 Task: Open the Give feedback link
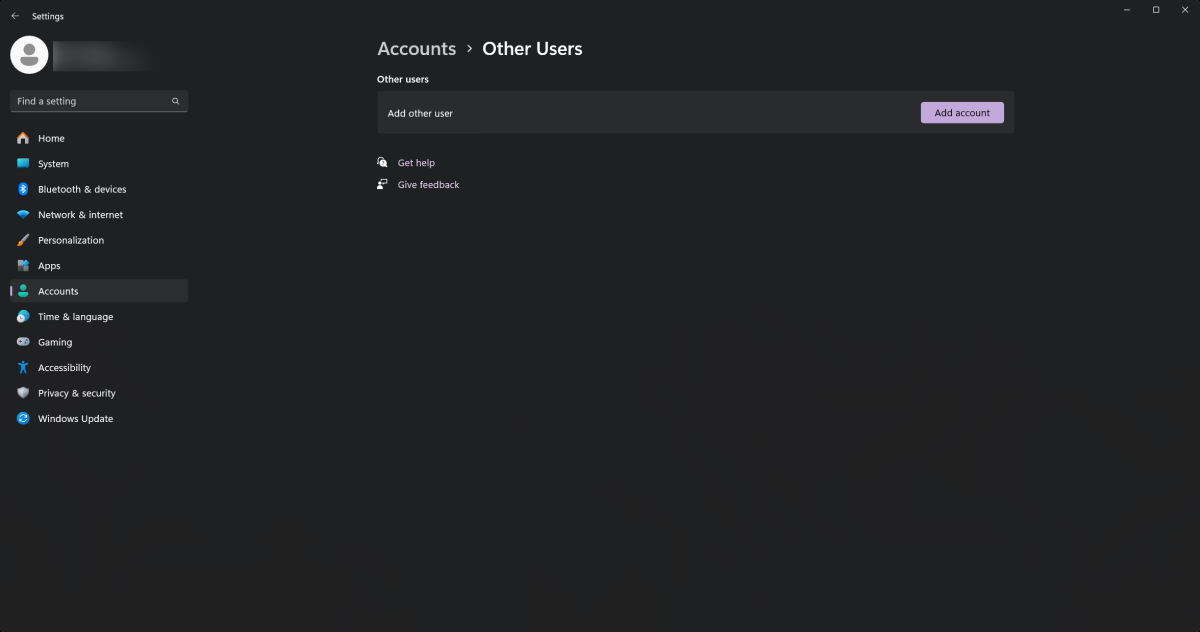tap(428, 184)
